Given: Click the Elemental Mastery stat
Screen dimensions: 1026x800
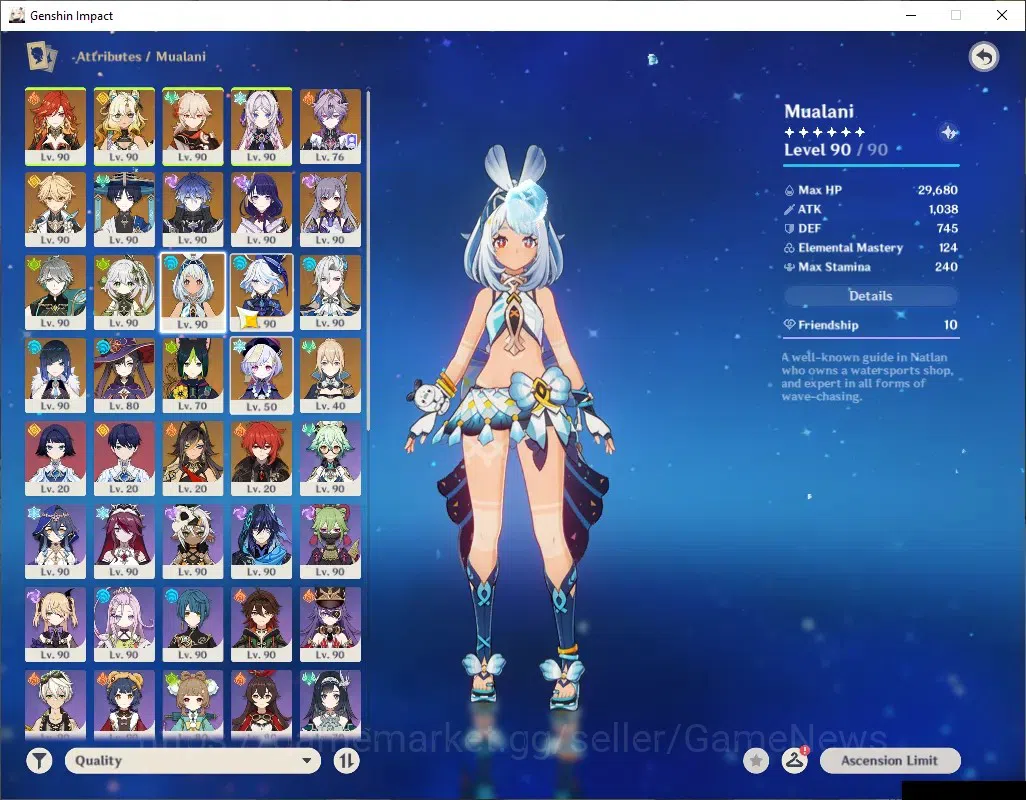Looking at the screenshot, I should coord(871,247).
